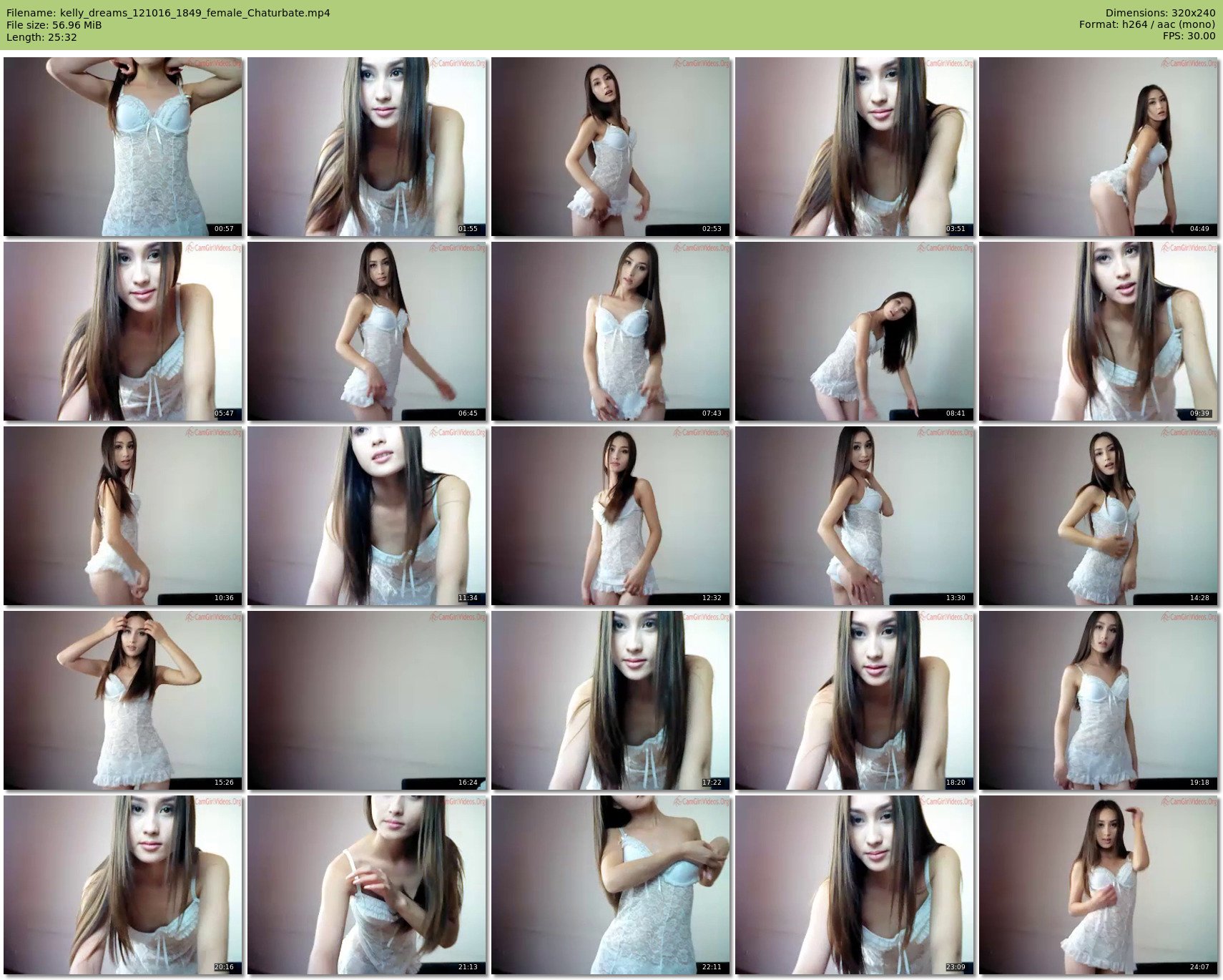Click the thumbnail timestamped 00:57

(x=122, y=147)
